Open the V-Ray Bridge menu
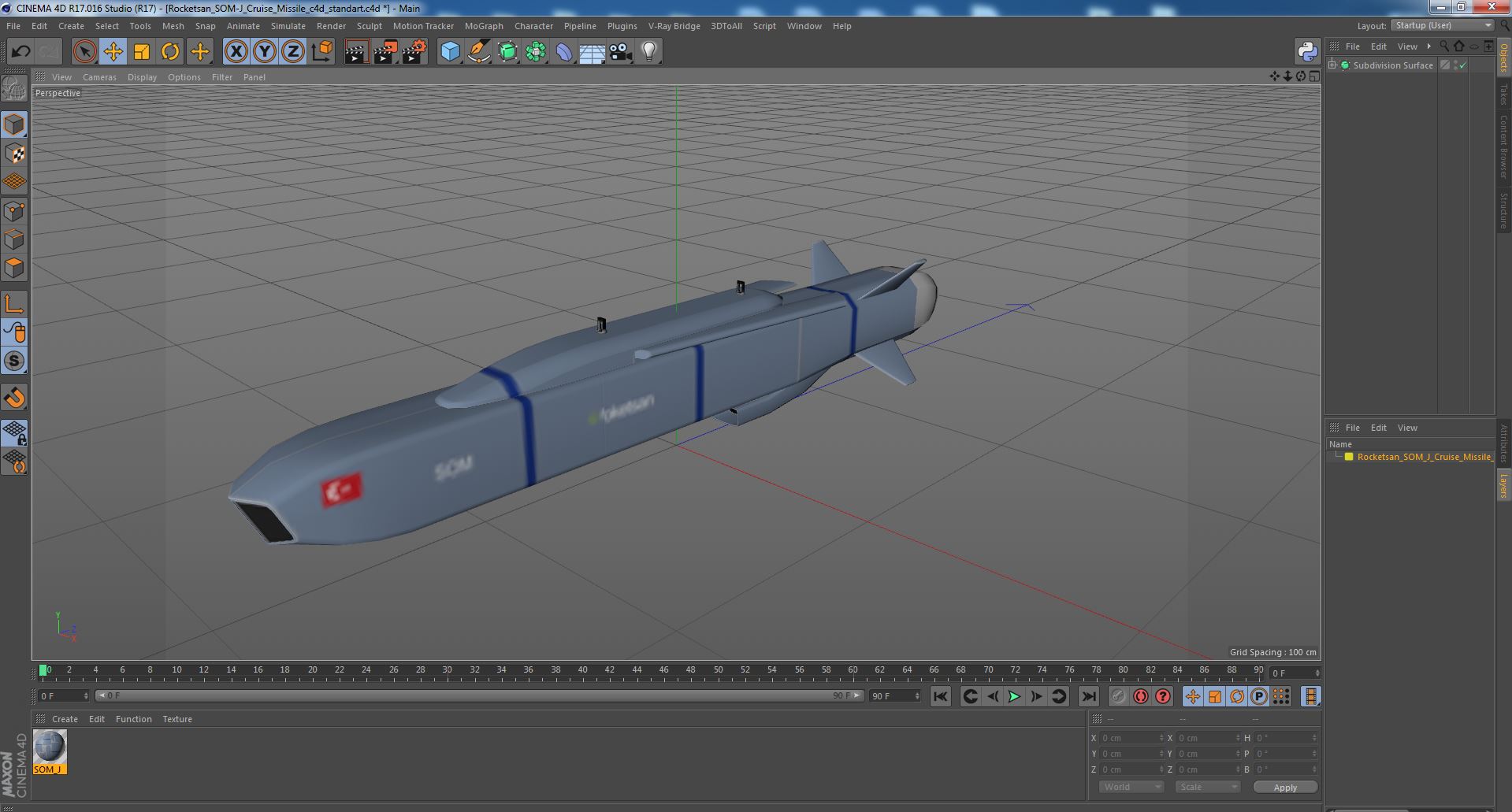The image size is (1512, 812). (674, 26)
